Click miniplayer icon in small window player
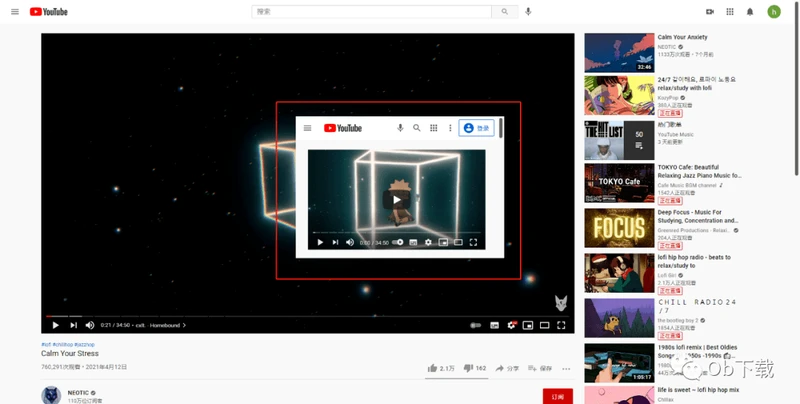 click(x=443, y=242)
